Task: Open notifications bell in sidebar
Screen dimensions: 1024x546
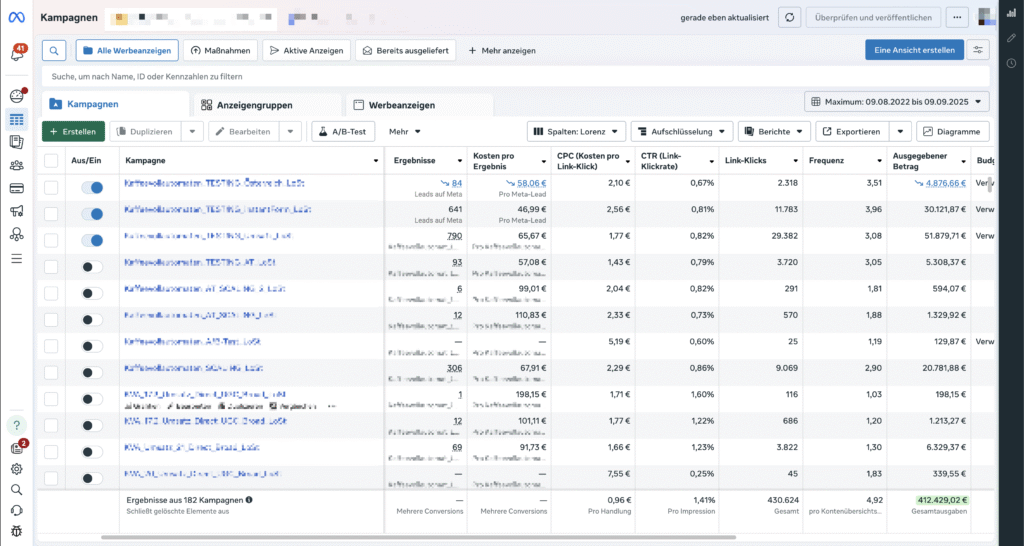Action: coord(16,52)
